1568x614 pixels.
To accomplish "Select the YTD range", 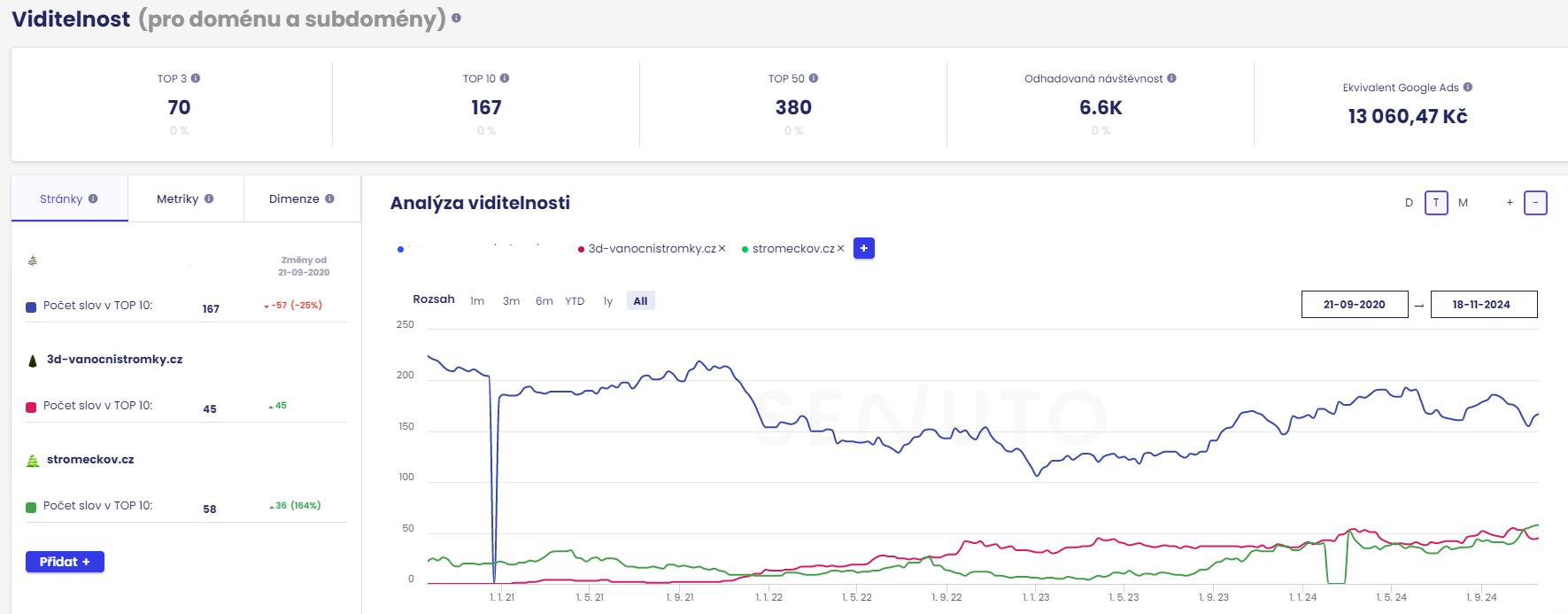I will click(575, 301).
